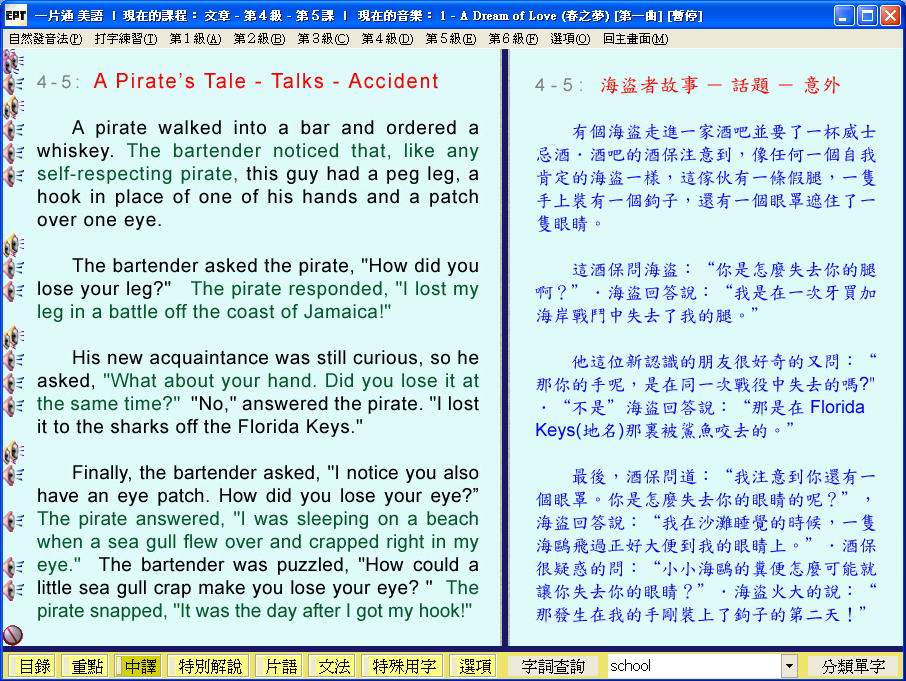Image resolution: width=906 pixels, height=681 pixels.
Task: Open the 第4級 level menu
Action: 386,38
